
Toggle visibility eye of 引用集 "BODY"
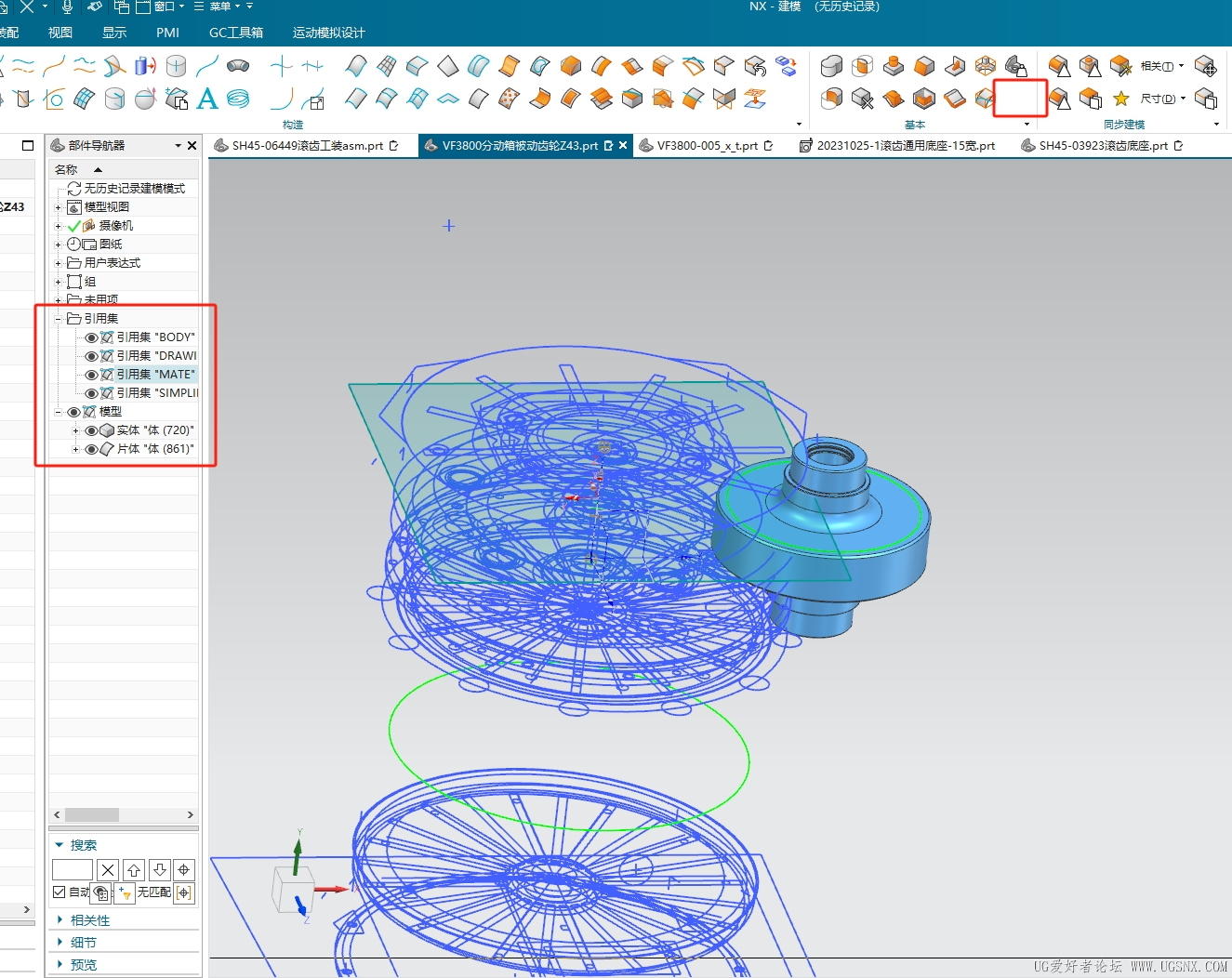point(91,337)
